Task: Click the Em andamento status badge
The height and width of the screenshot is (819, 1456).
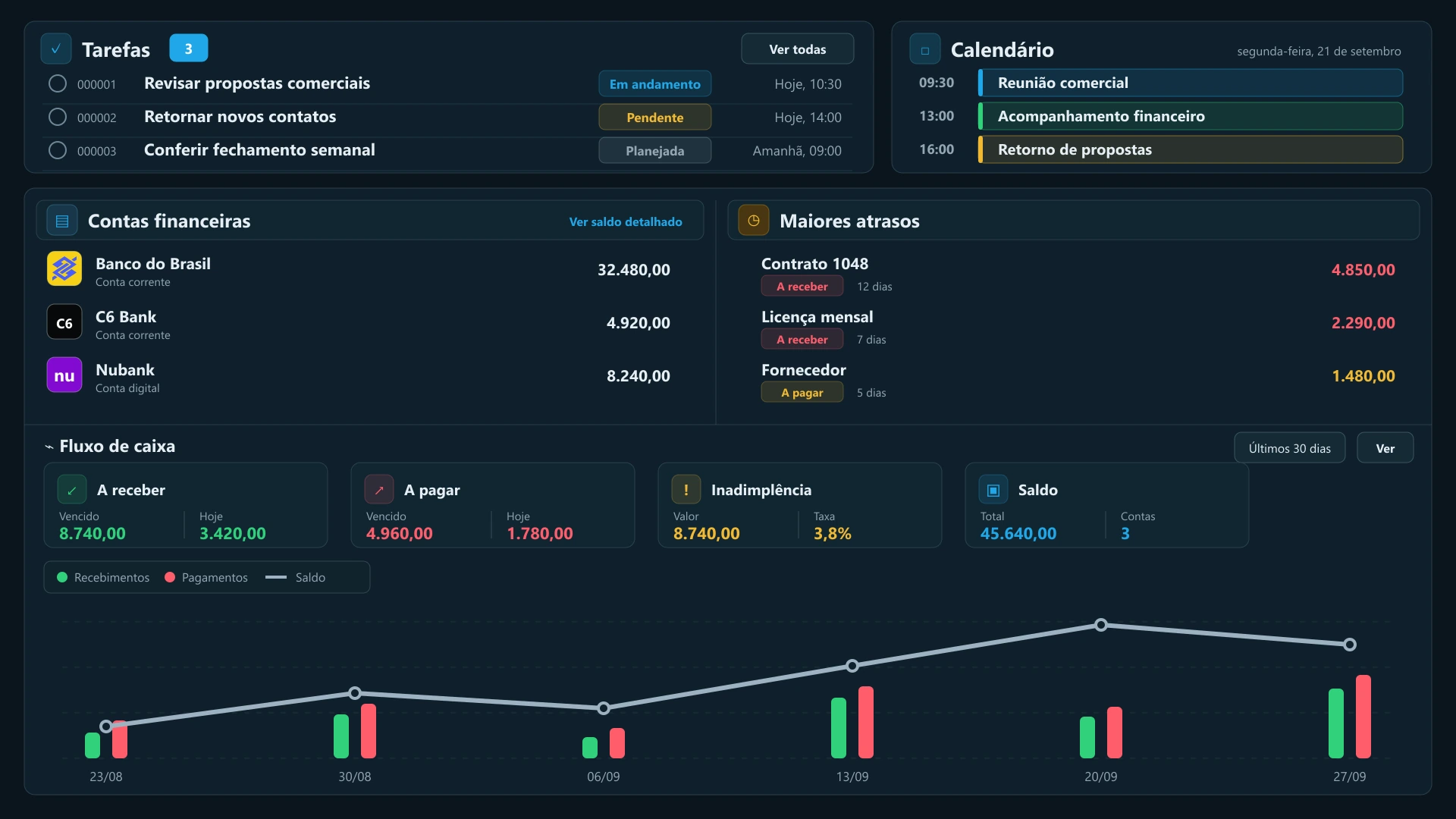Action: pyautogui.click(x=655, y=84)
